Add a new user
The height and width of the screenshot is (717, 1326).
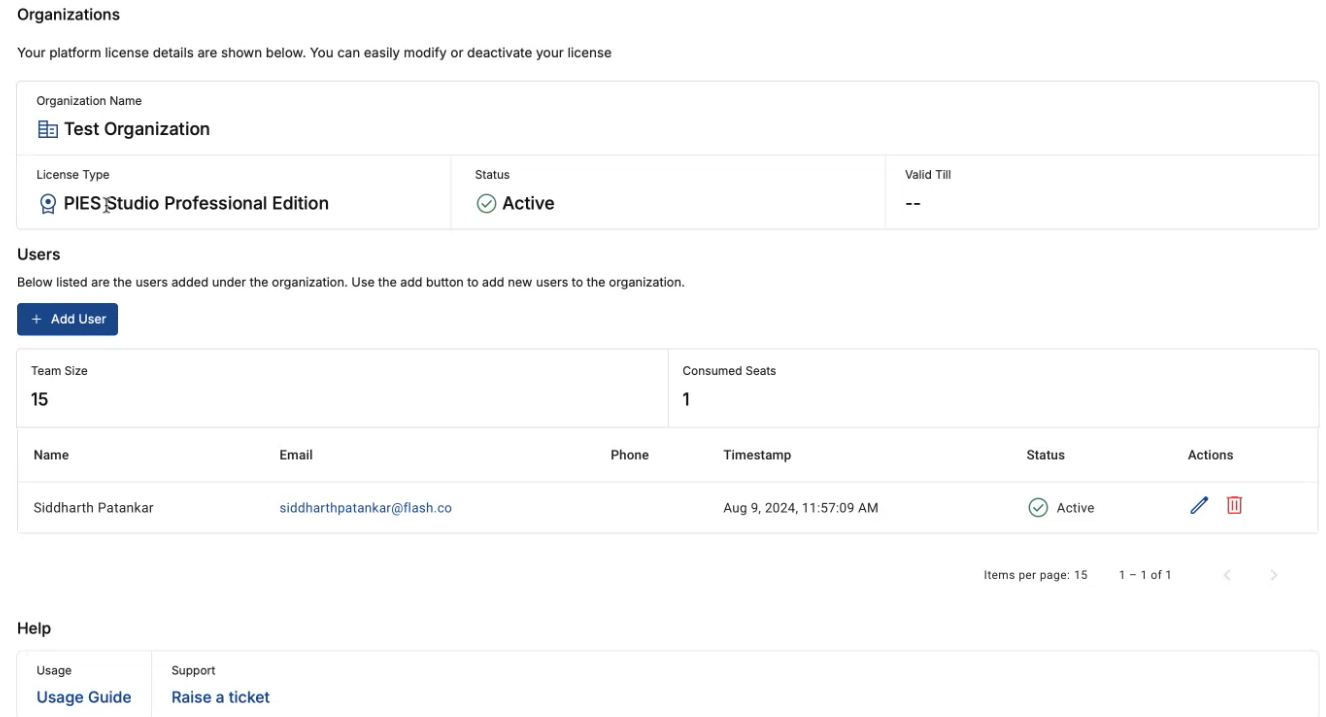[67, 319]
